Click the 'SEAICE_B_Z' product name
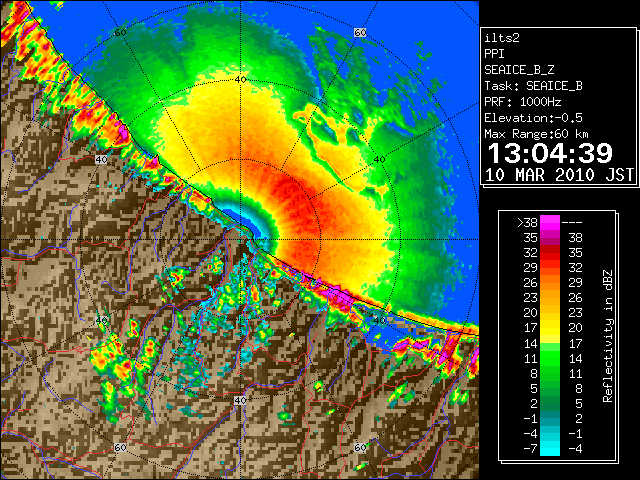 [x=519, y=70]
